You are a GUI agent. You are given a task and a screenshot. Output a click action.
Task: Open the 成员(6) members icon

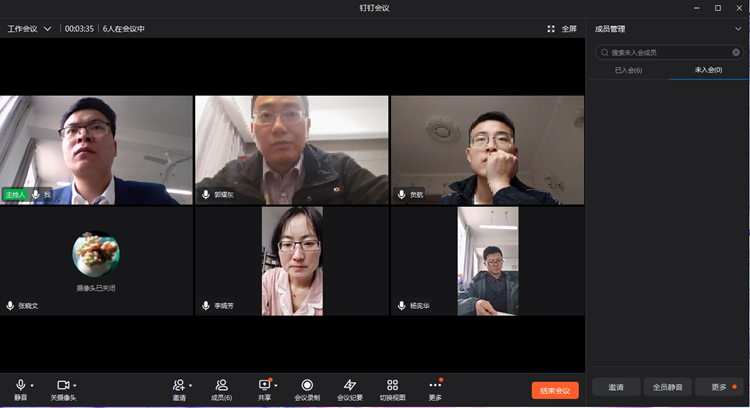tap(222, 386)
